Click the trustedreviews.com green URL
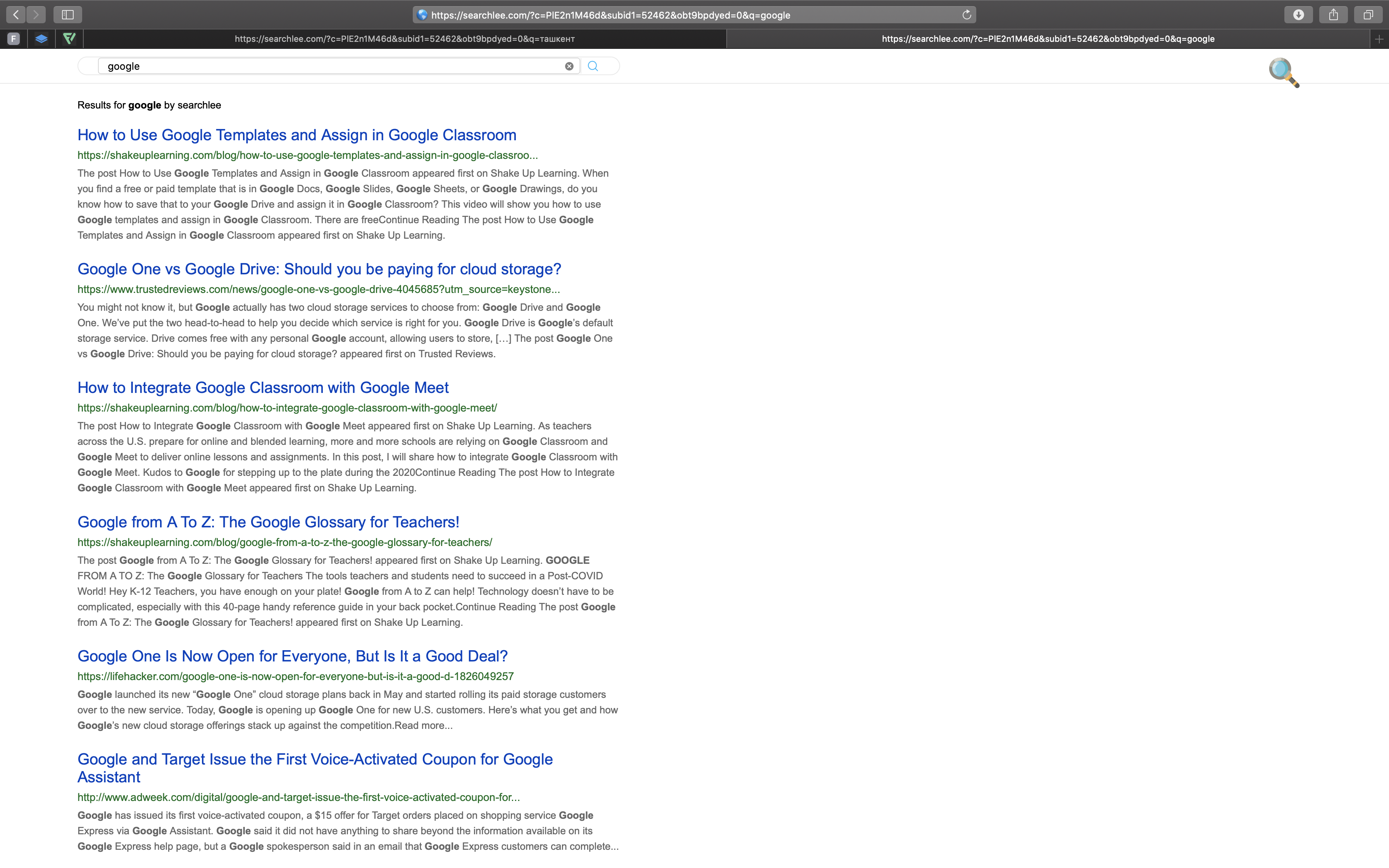The width and height of the screenshot is (1389, 868). pos(319,289)
